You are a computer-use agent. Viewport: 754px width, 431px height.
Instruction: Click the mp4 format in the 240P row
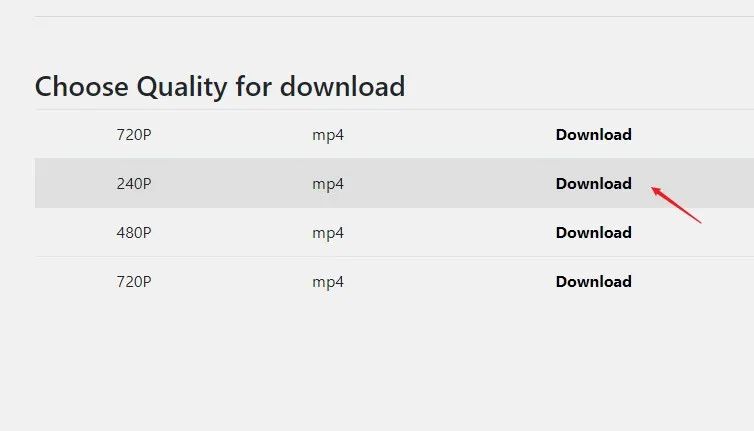point(328,184)
